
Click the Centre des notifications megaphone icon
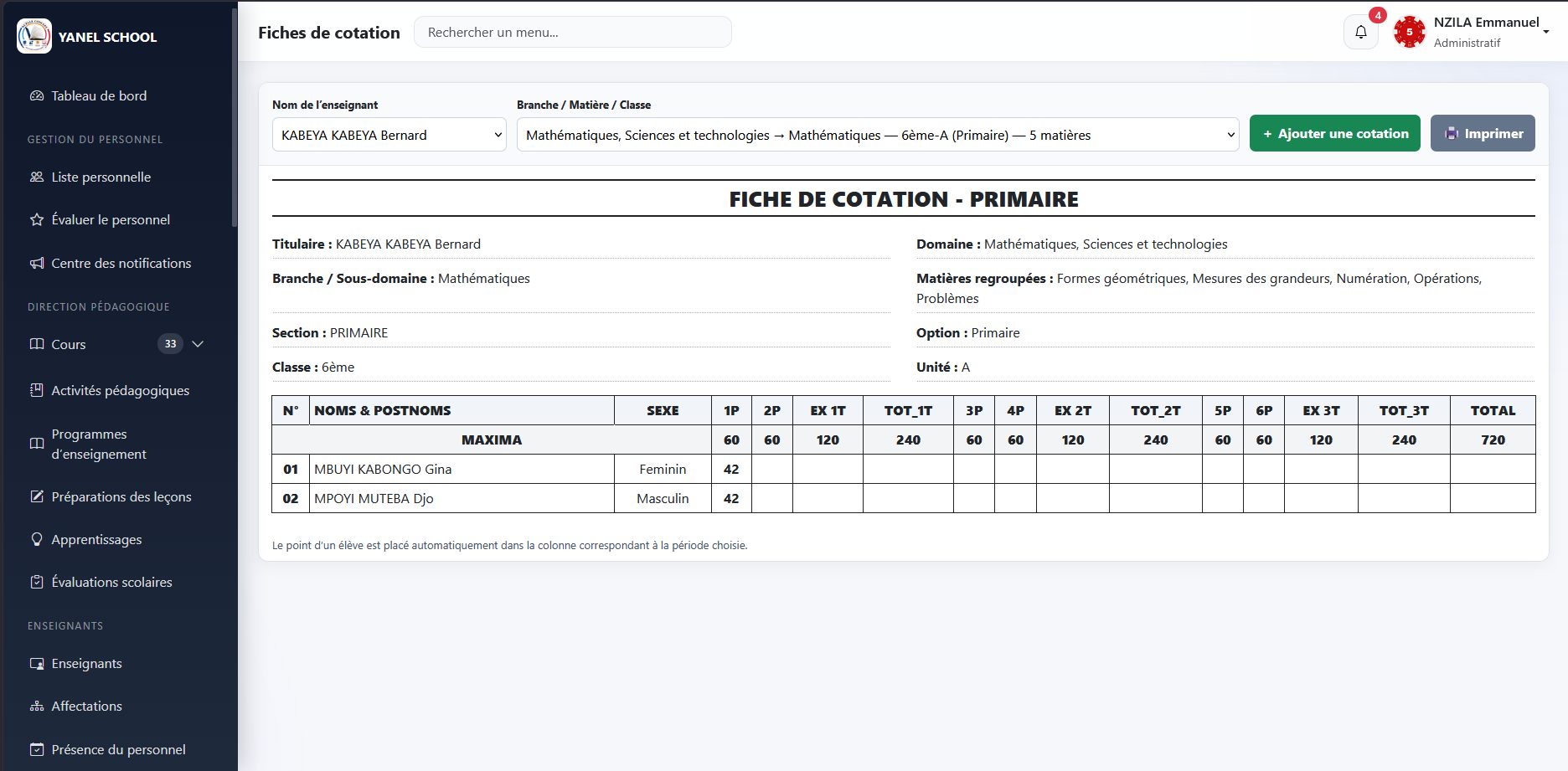point(37,263)
